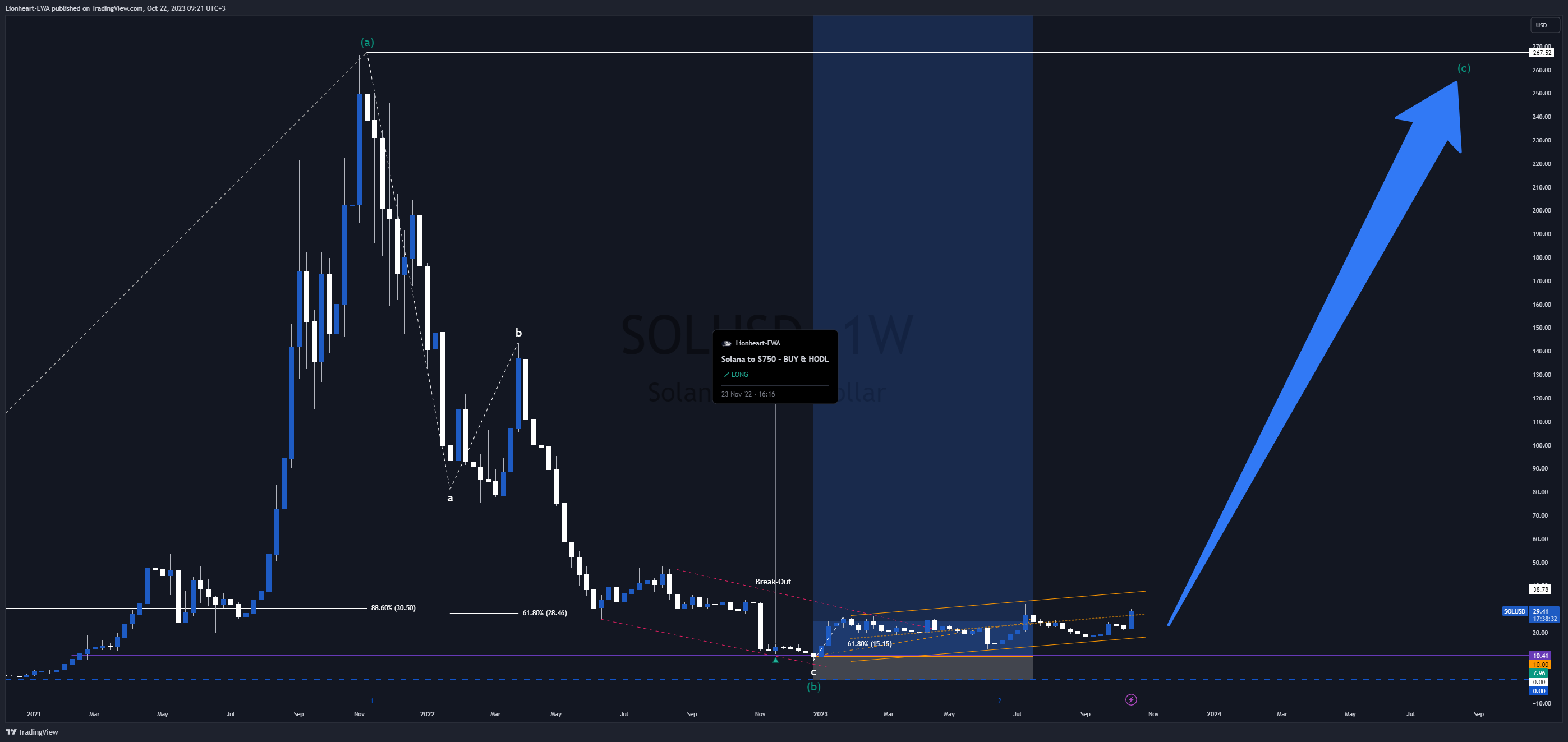
Task: Click the LONG tag in idea card
Action: point(736,374)
